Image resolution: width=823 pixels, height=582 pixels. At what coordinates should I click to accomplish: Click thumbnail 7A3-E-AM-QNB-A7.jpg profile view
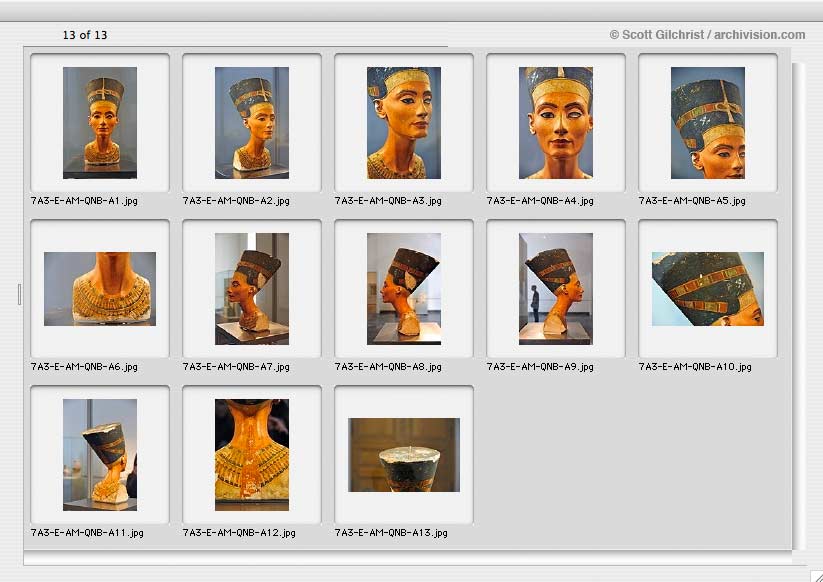pos(251,289)
